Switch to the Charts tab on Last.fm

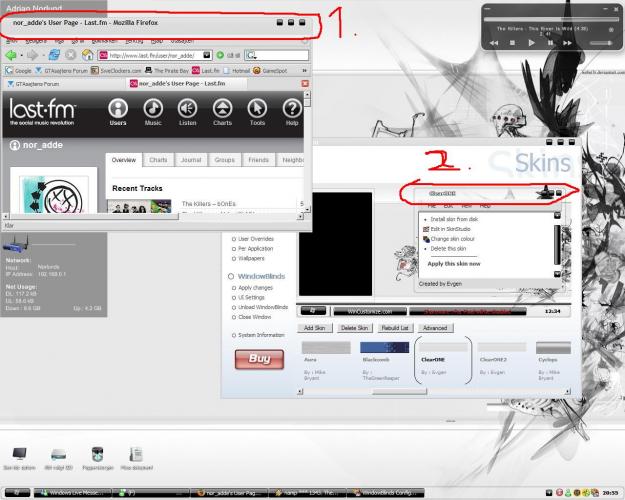158,160
